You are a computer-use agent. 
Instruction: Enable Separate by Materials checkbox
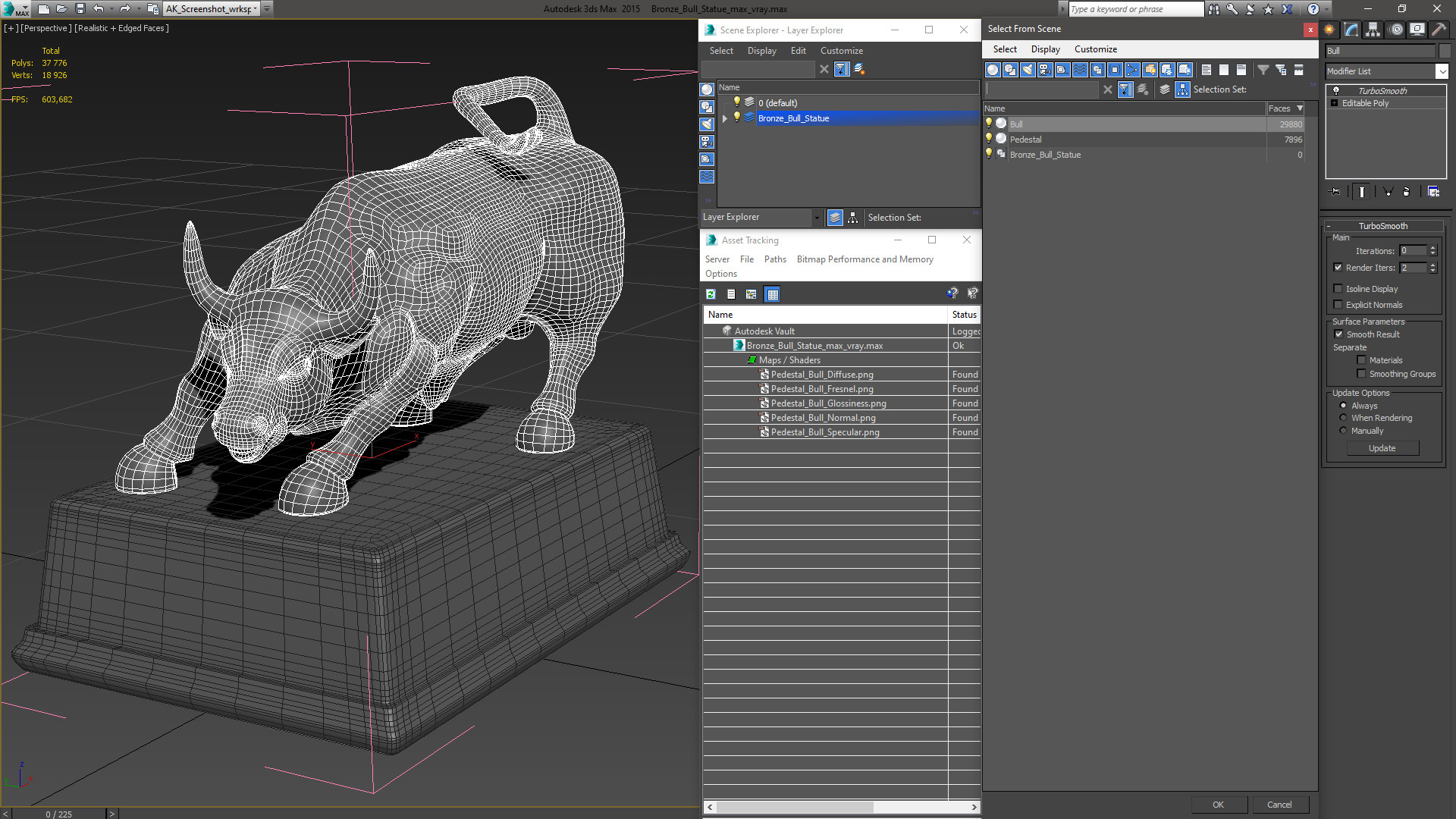point(1361,360)
